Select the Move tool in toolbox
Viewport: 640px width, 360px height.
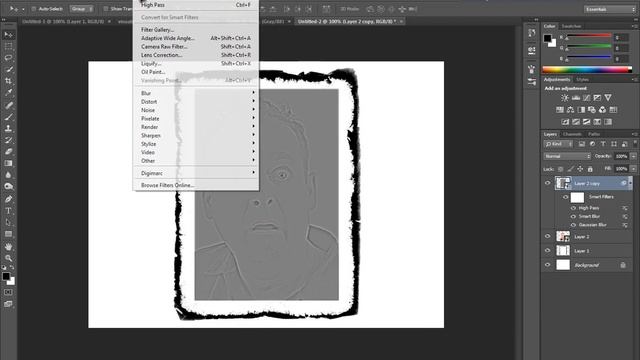tap(8, 35)
